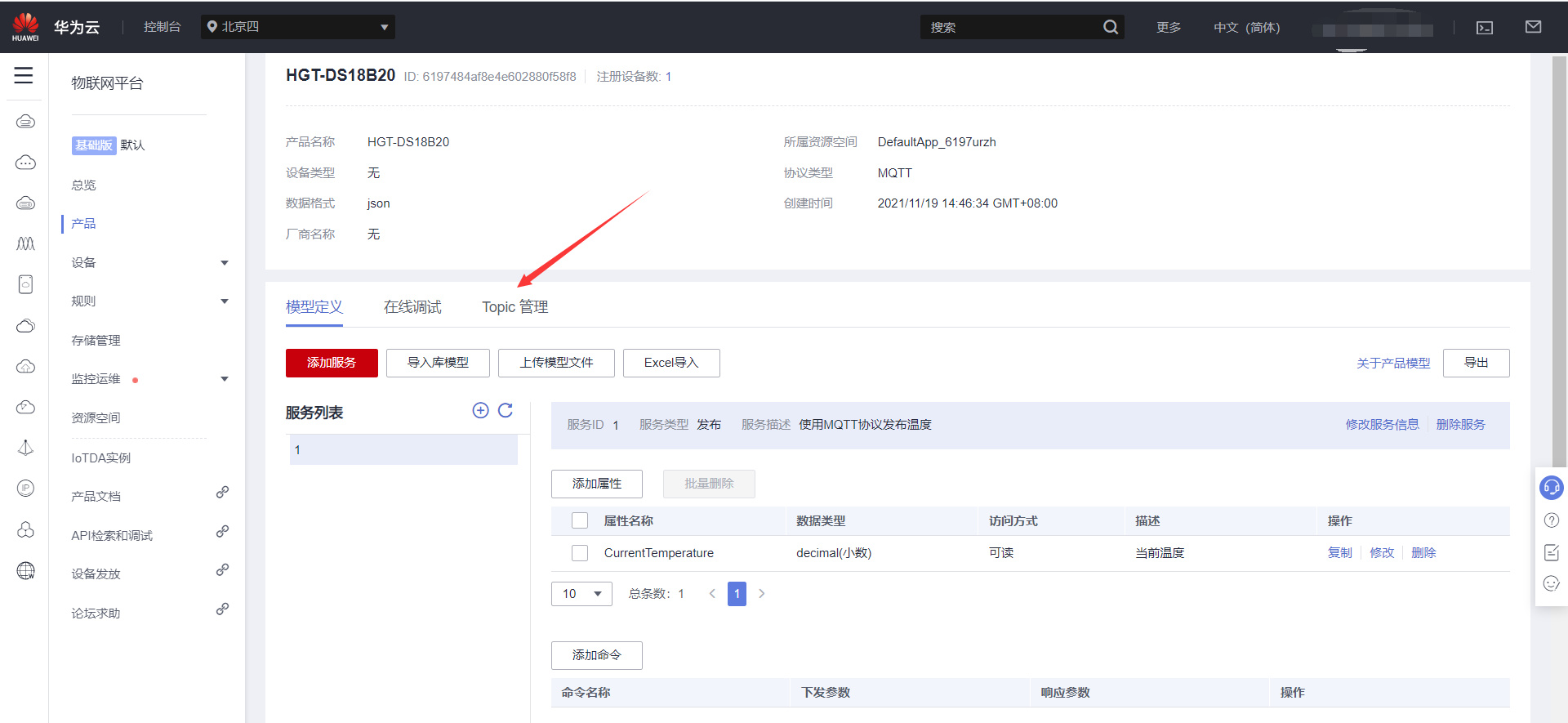Click the search magnifier icon in top bar
This screenshot has width=1568, height=723.
(x=1111, y=27)
